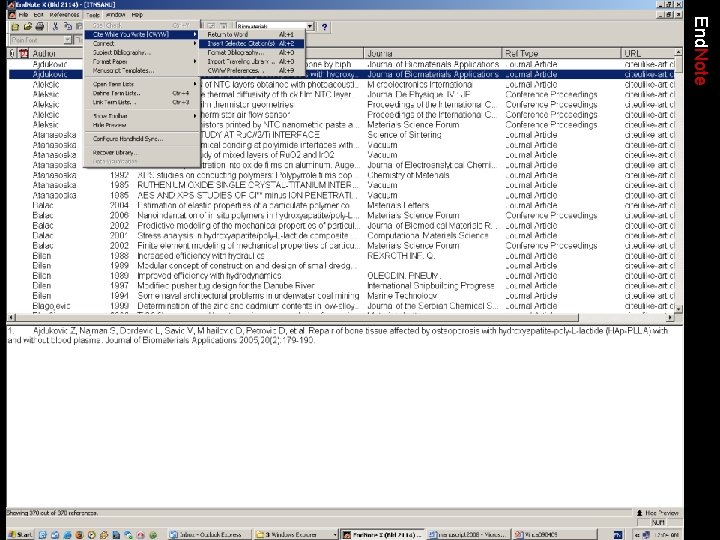Image resolution: width=720 pixels, height=540 pixels.
Task: Open the Edit menu
Action: (38, 15)
